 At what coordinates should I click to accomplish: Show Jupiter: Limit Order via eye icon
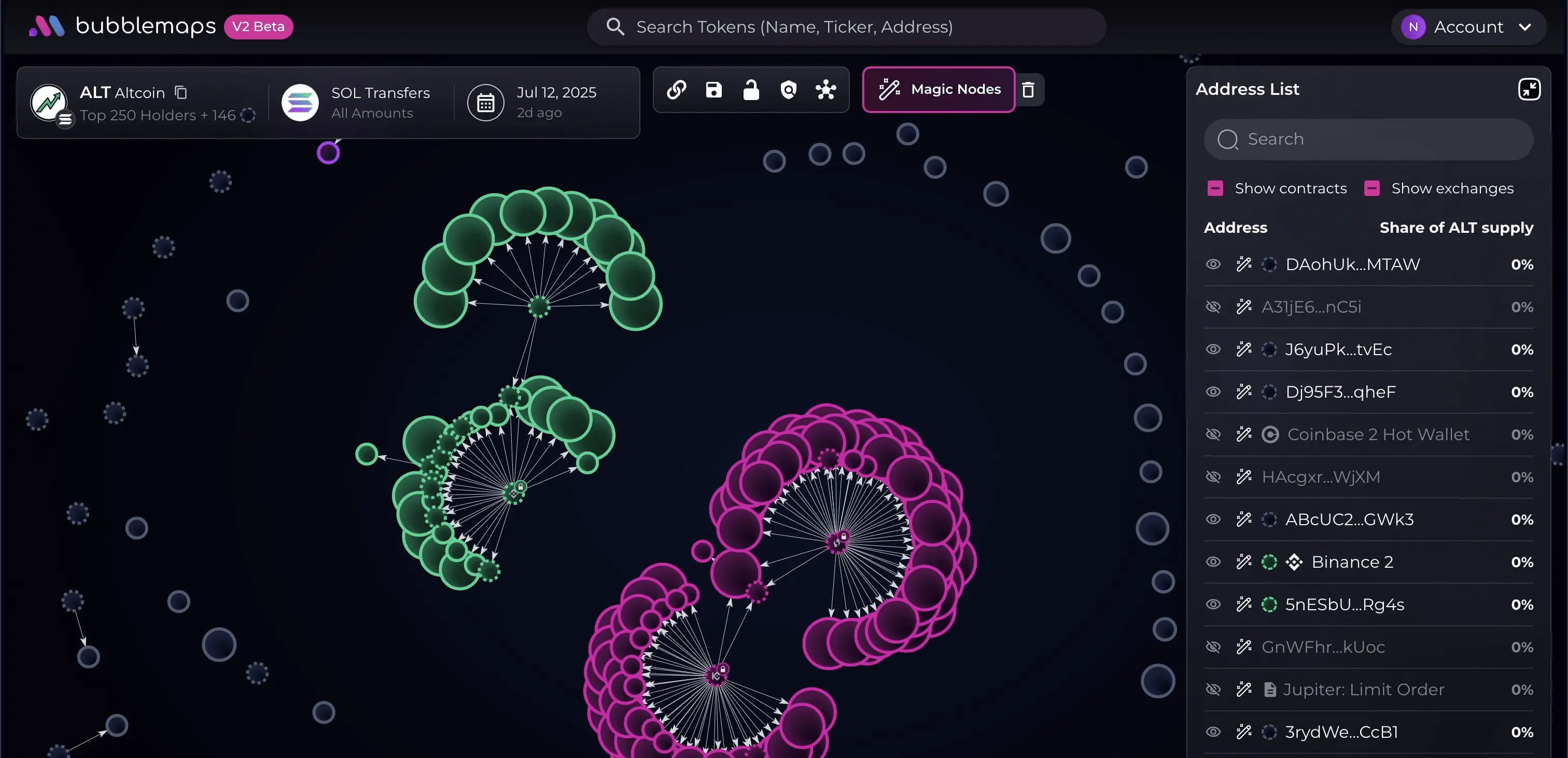1213,689
